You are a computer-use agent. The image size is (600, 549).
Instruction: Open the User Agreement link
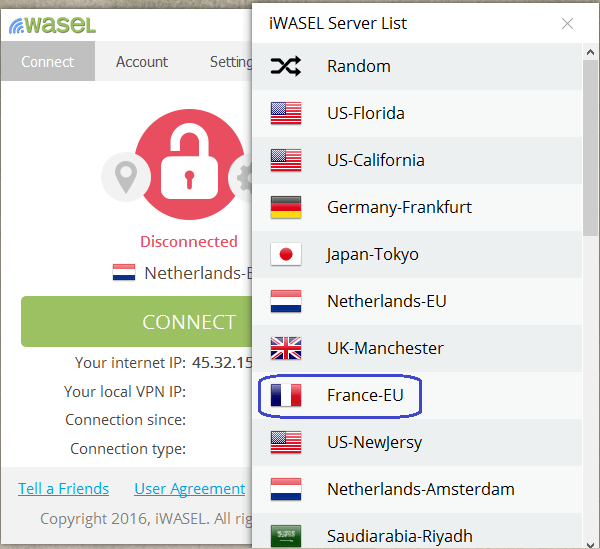coord(189,489)
